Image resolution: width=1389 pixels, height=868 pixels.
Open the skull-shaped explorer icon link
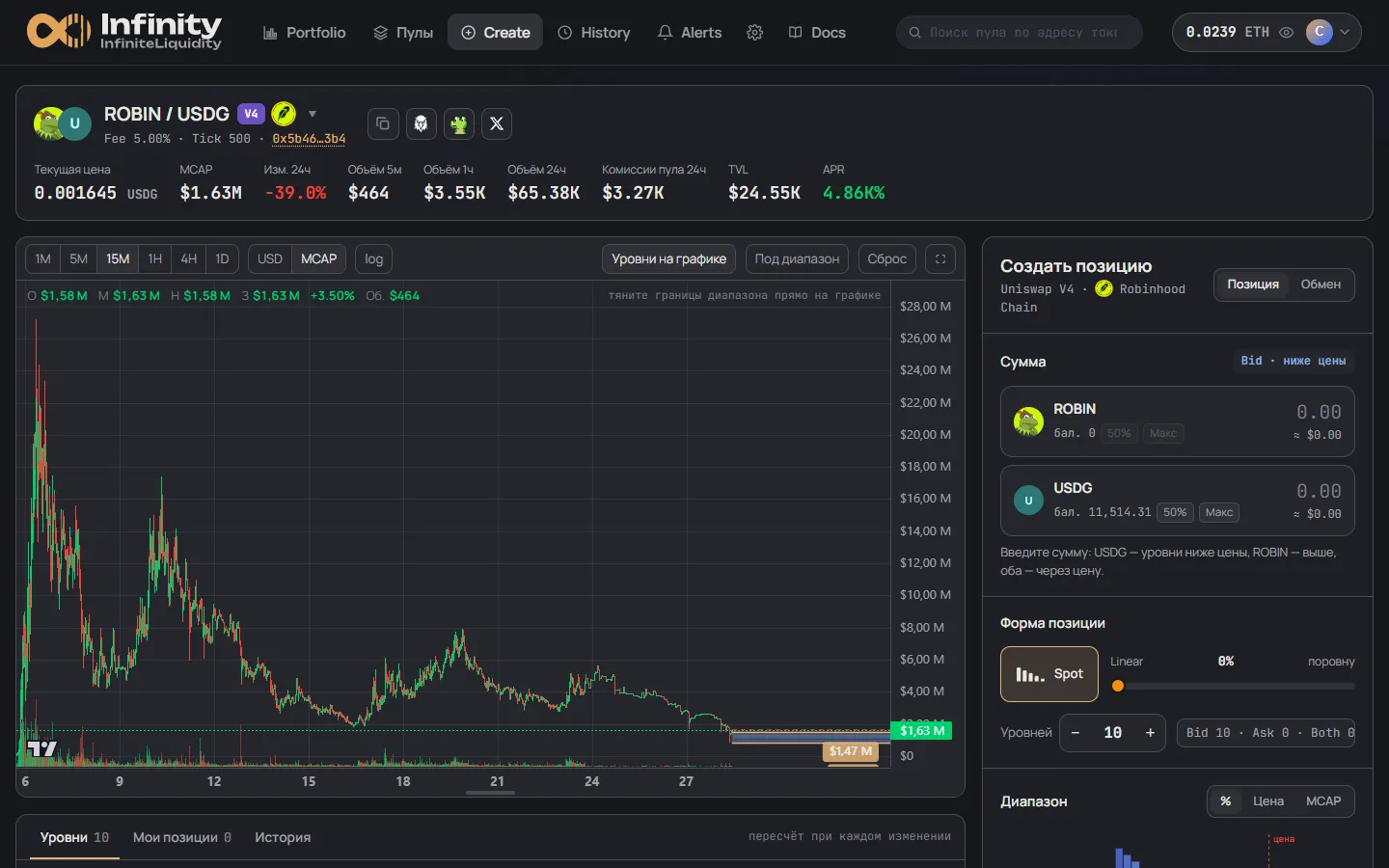421,123
